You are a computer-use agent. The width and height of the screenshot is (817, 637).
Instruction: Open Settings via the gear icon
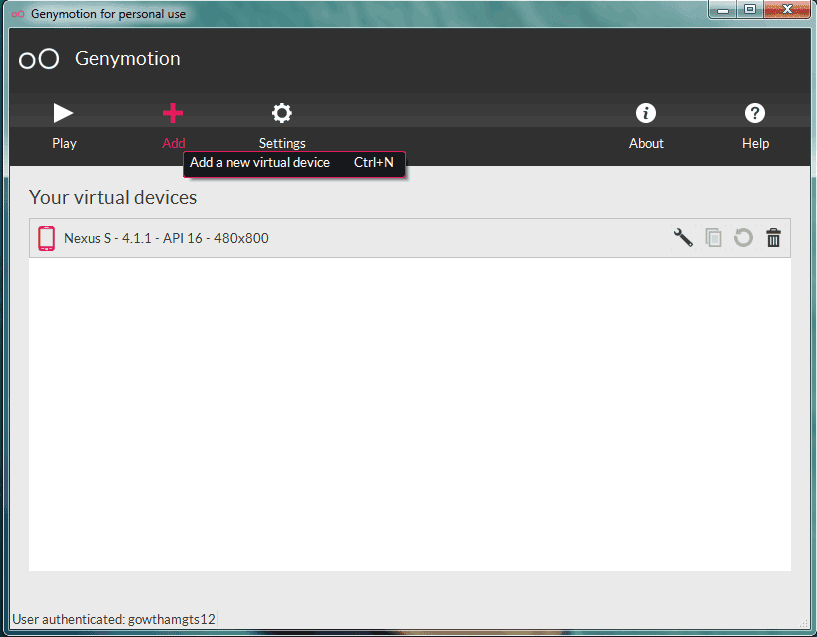(282, 113)
